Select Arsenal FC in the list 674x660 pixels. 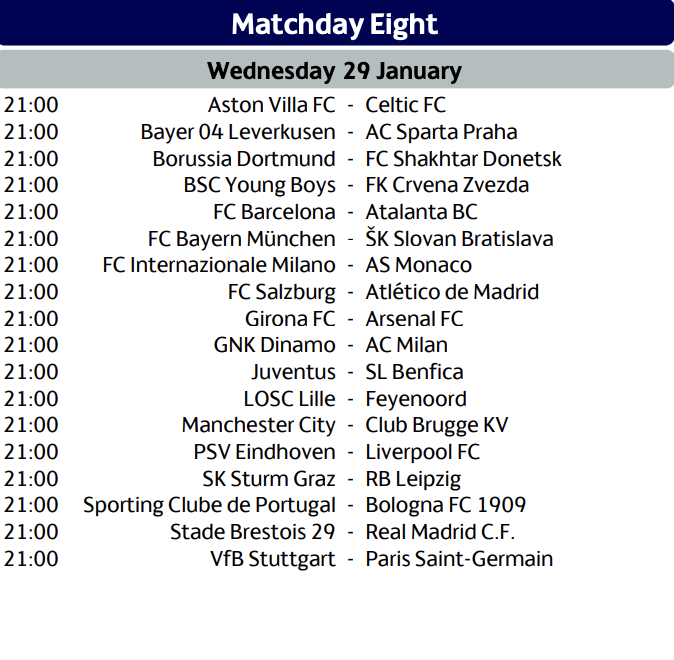coord(414,319)
